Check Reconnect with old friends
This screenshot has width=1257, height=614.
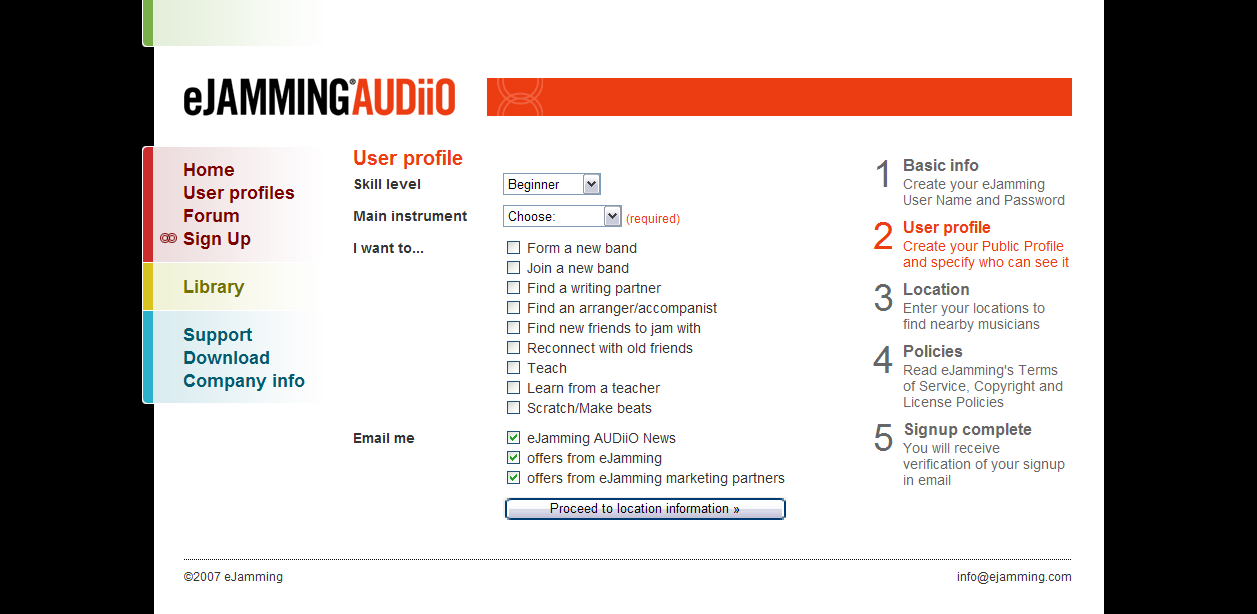point(513,348)
